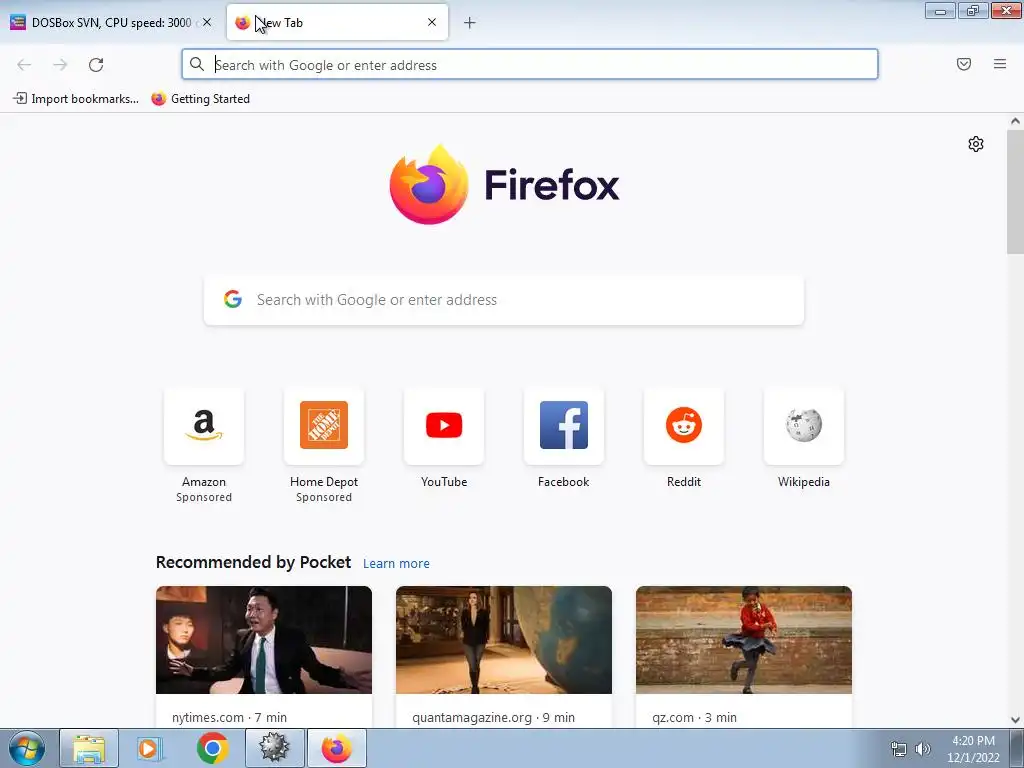Open the Facebook shortcut tile
1024x768 pixels.
pos(564,426)
